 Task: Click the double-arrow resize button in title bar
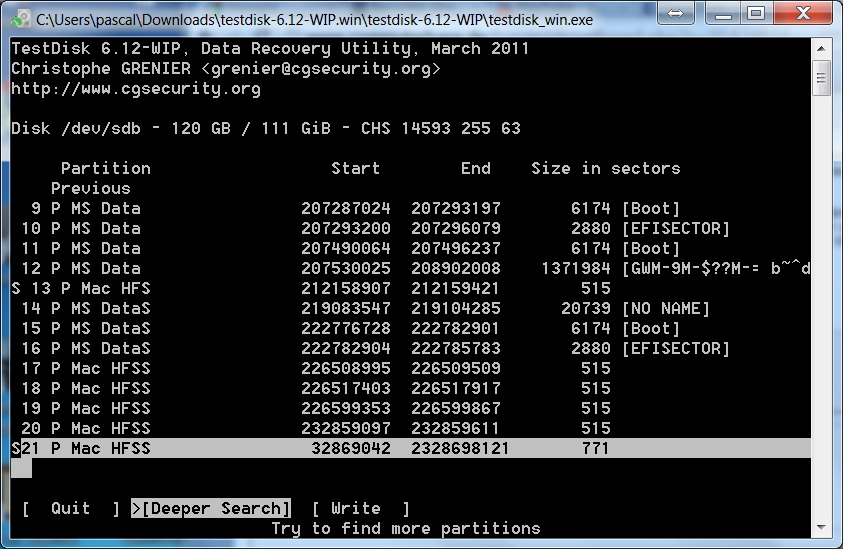point(676,13)
